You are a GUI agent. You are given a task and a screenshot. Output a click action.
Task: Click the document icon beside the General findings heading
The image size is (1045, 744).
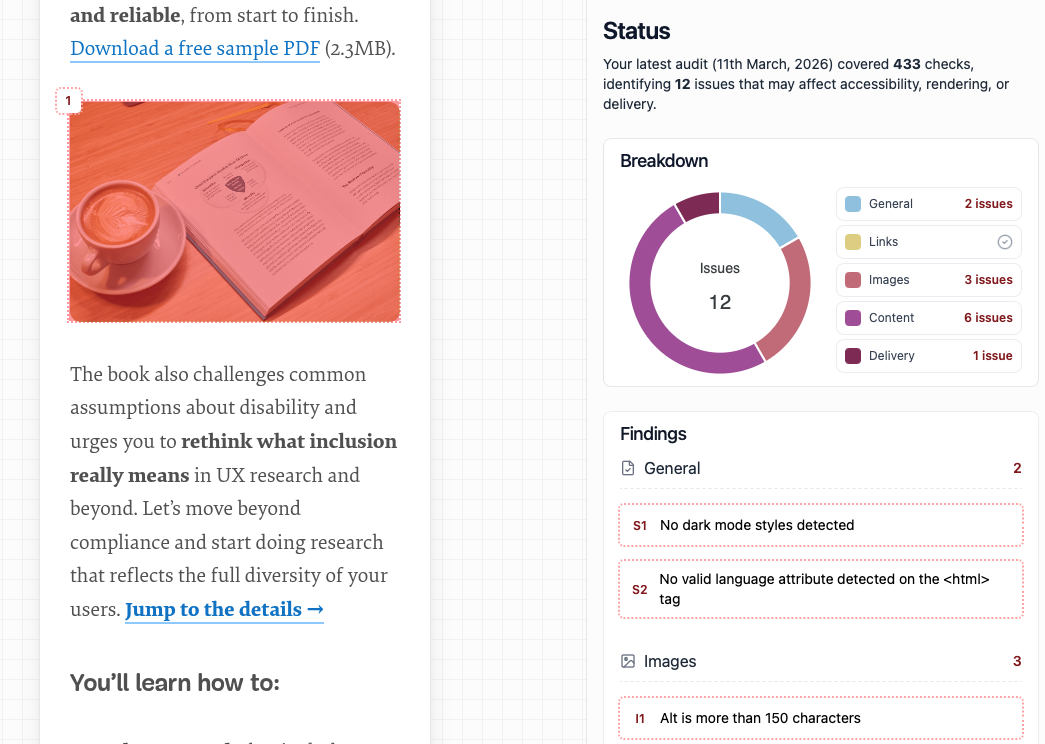(x=628, y=467)
